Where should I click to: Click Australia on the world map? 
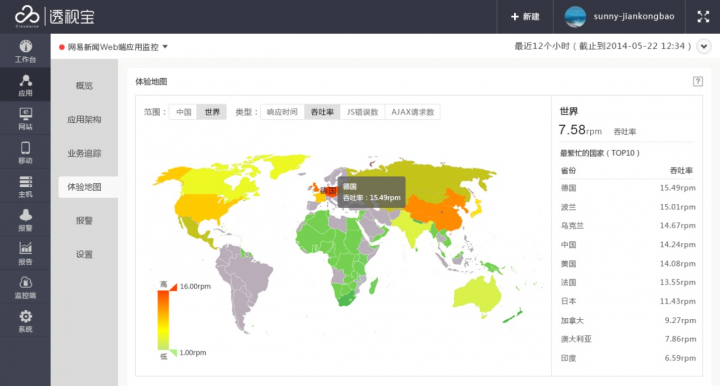(x=478, y=295)
